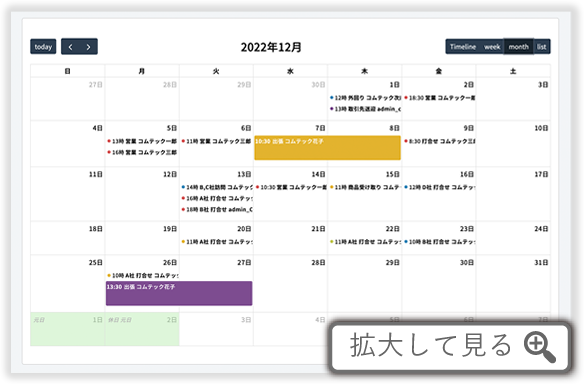The width and height of the screenshot is (584, 384).
Task: Select day number 17日
Action: pyautogui.click(x=541, y=174)
